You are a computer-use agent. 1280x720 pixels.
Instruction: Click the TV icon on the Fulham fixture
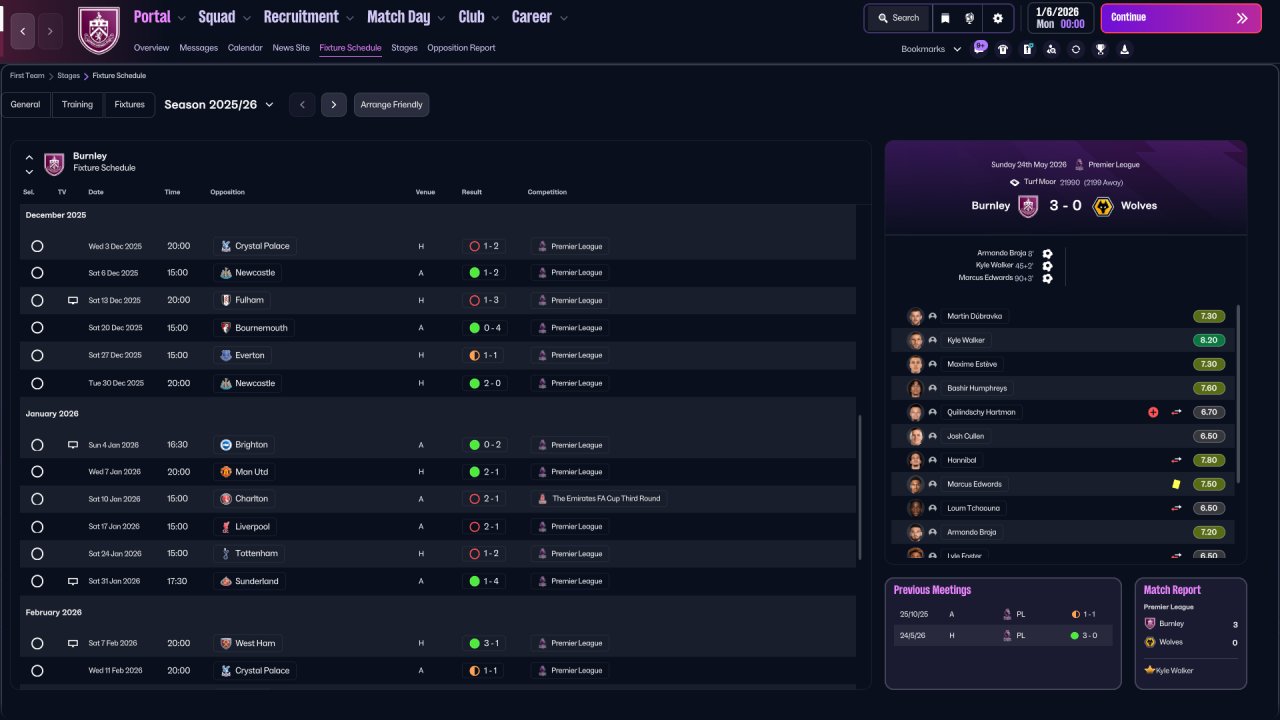[x=72, y=300]
